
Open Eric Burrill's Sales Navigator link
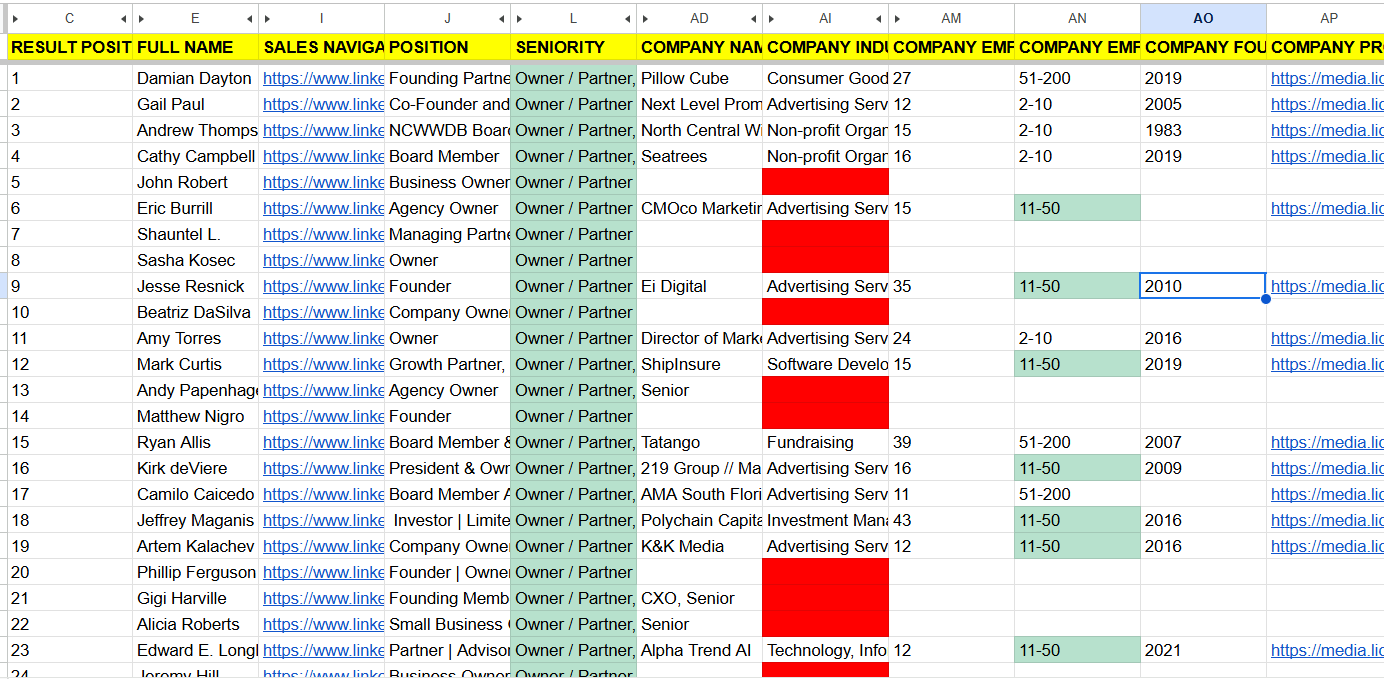[323, 208]
